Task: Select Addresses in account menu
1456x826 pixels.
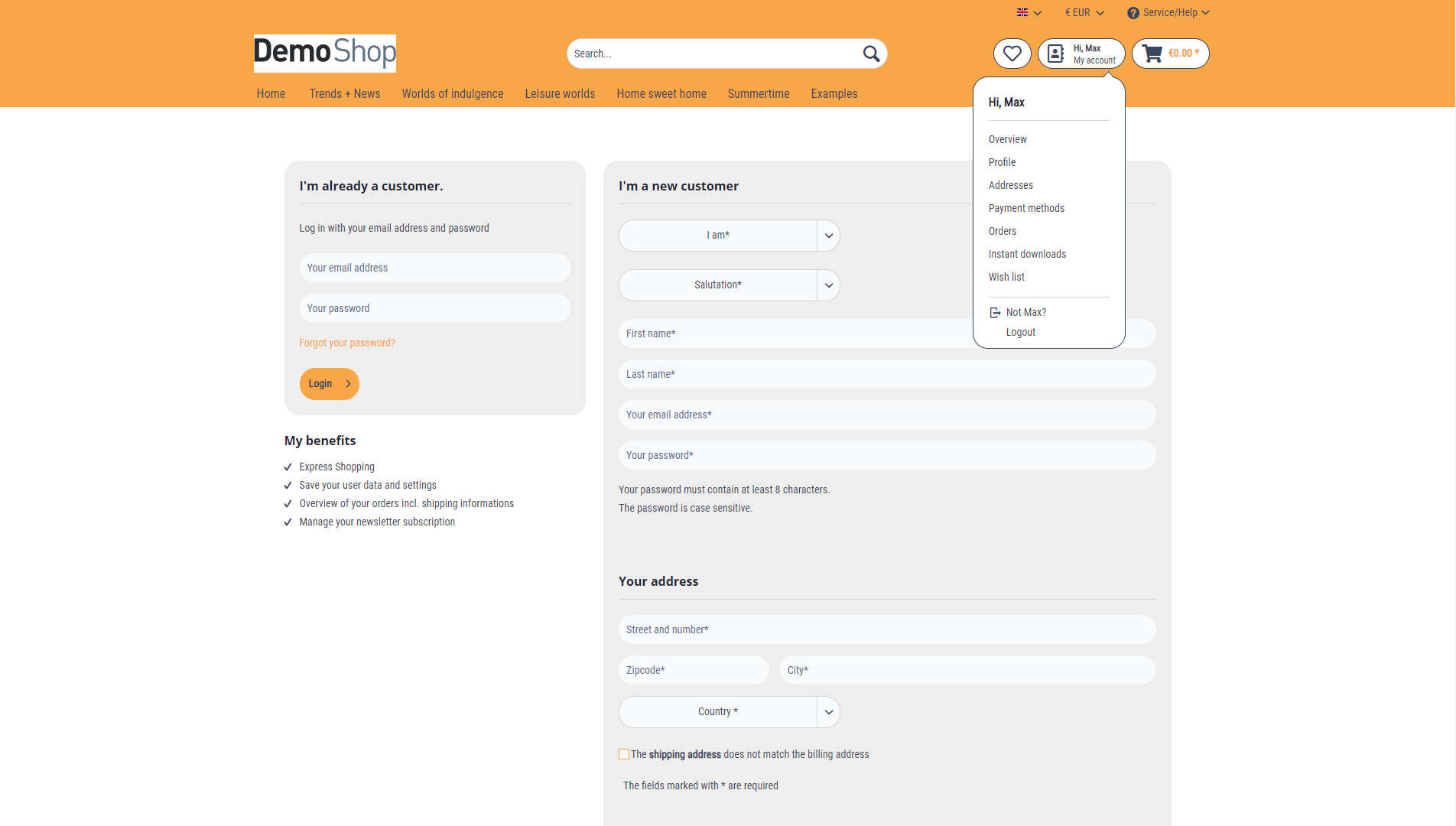Action: [1010, 185]
